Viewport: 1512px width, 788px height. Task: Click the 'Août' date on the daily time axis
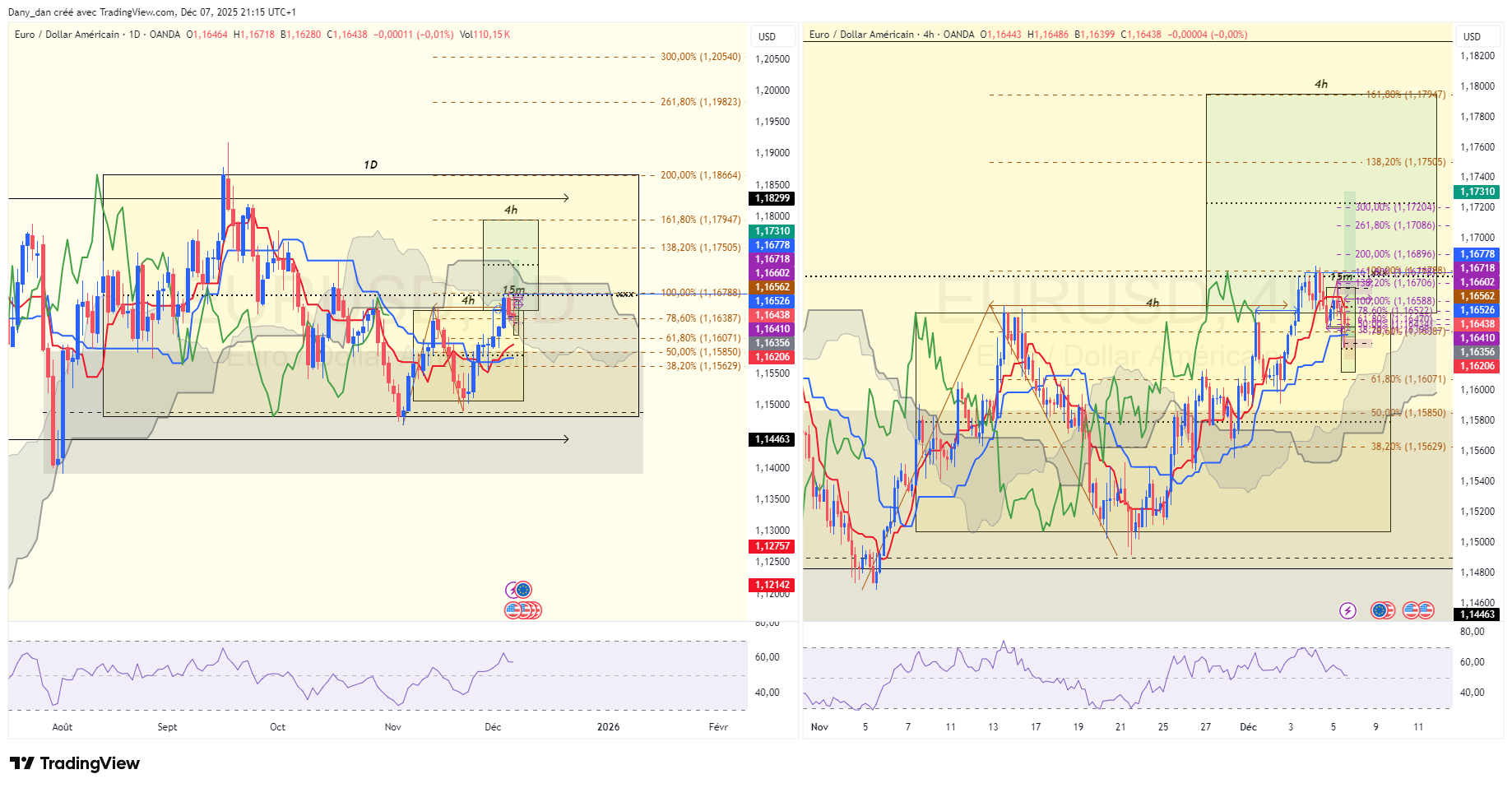click(x=63, y=727)
